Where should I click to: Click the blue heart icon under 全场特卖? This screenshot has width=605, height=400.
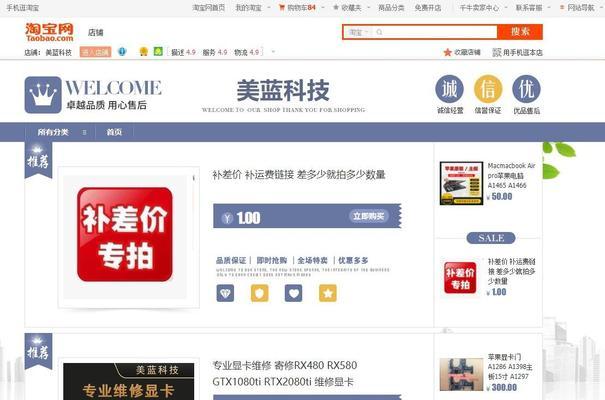tap(294, 293)
